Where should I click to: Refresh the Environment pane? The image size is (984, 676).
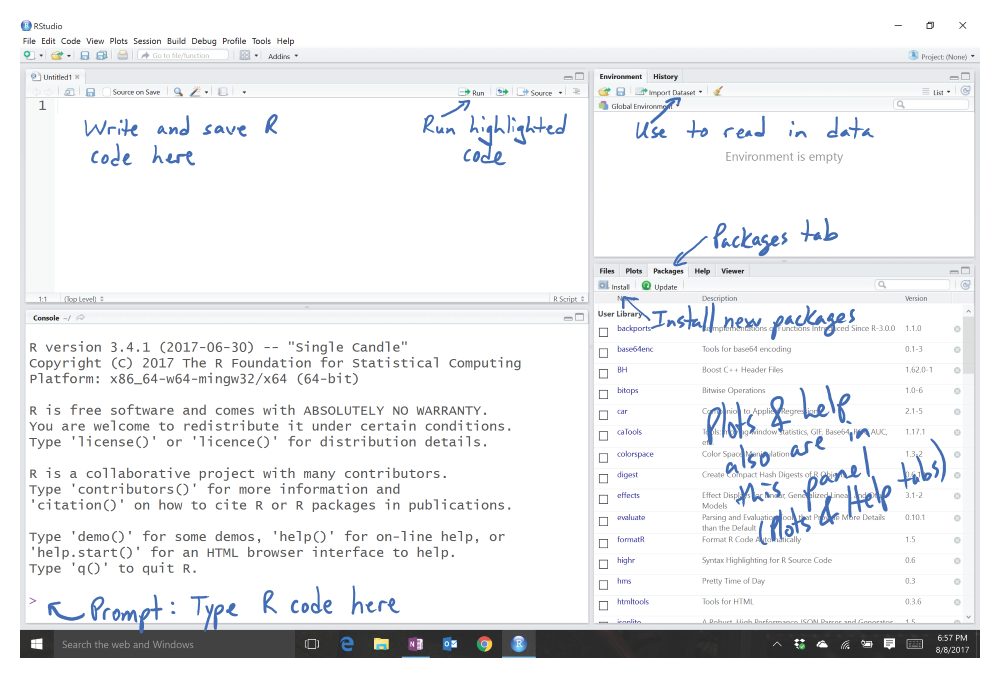[965, 91]
